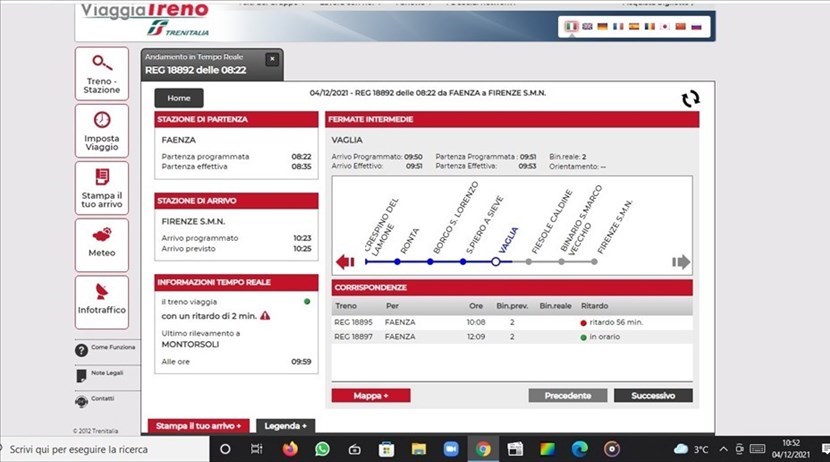
Task: Open the Meteo weather panel
Action: point(102,245)
